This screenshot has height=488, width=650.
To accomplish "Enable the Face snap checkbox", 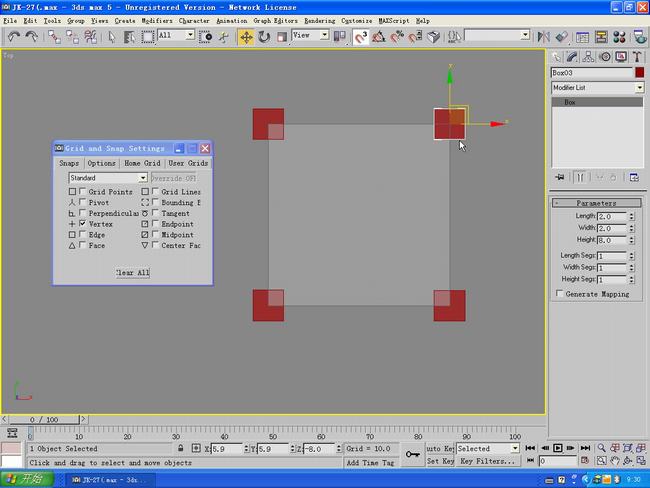I will [82, 245].
